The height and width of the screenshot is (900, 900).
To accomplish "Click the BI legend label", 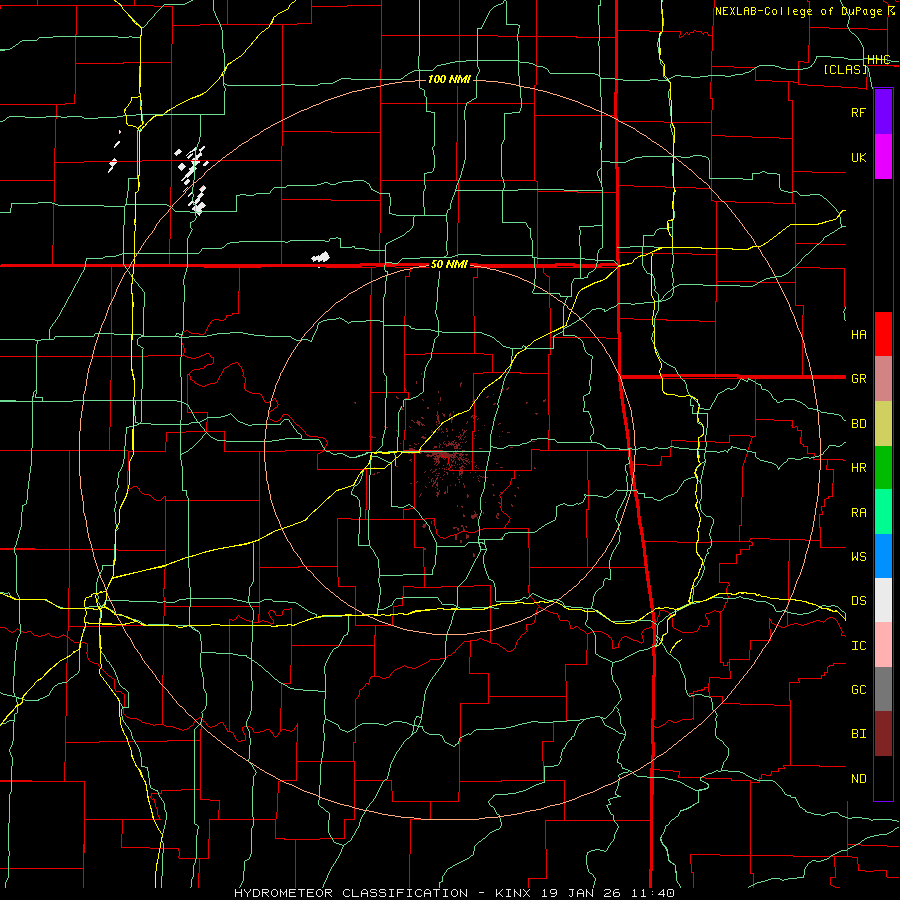I will 859,734.
